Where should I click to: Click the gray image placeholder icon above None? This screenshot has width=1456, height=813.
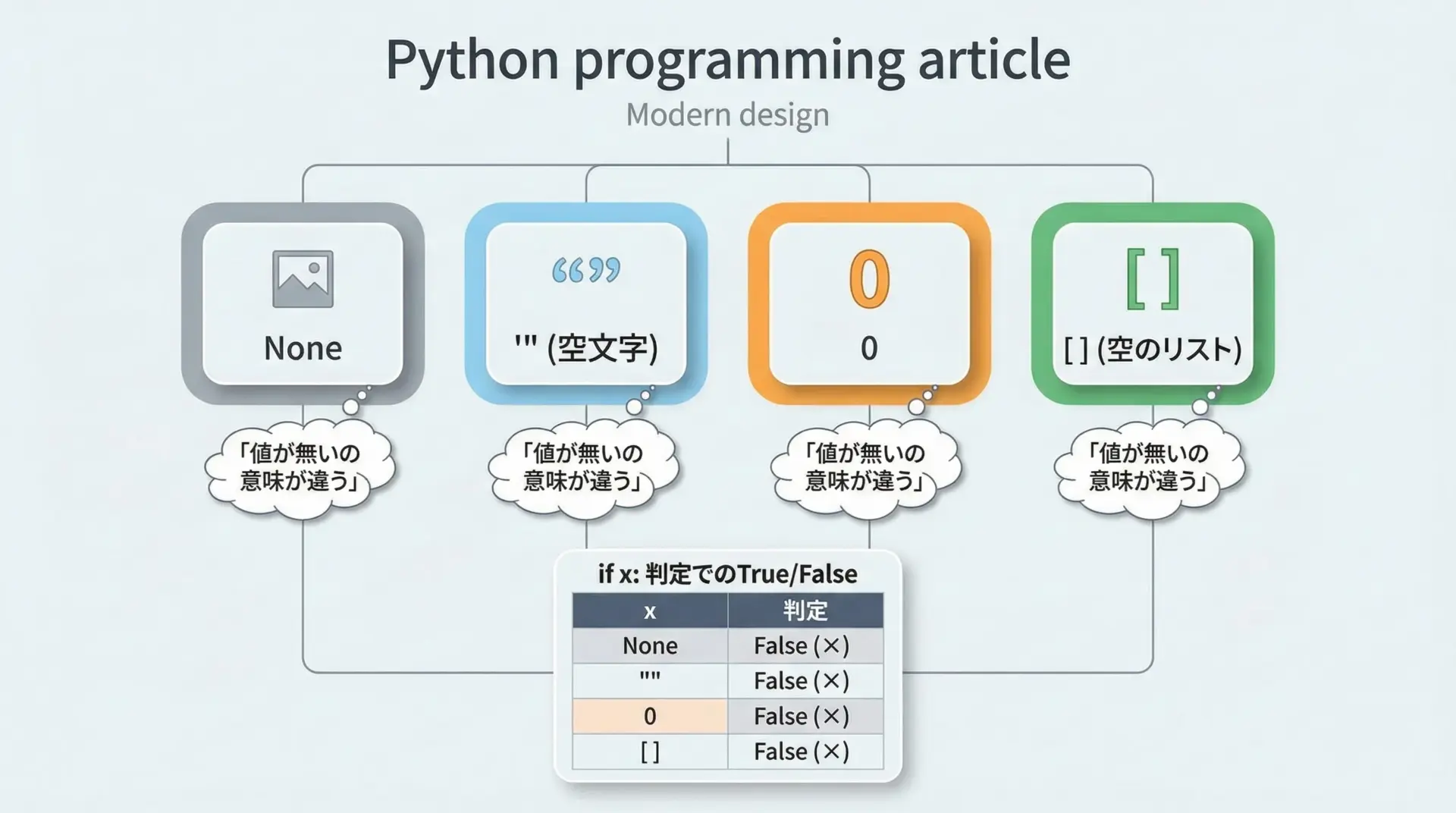tap(303, 278)
